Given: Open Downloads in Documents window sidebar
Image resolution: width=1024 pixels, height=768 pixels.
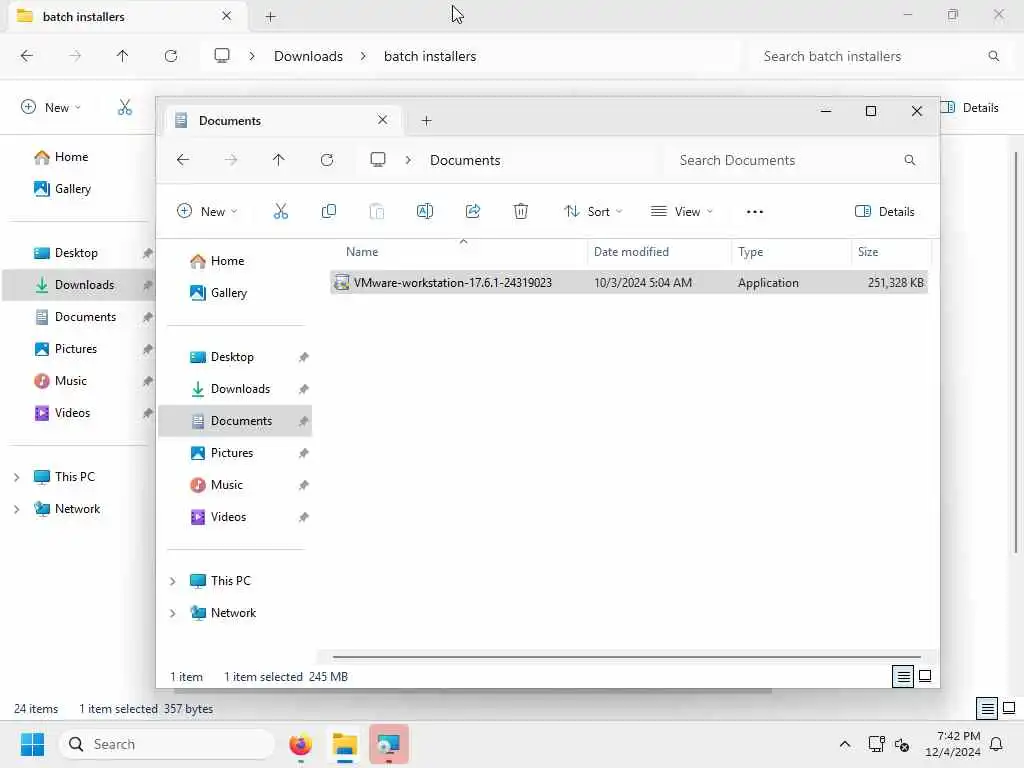Looking at the screenshot, I should [240, 389].
